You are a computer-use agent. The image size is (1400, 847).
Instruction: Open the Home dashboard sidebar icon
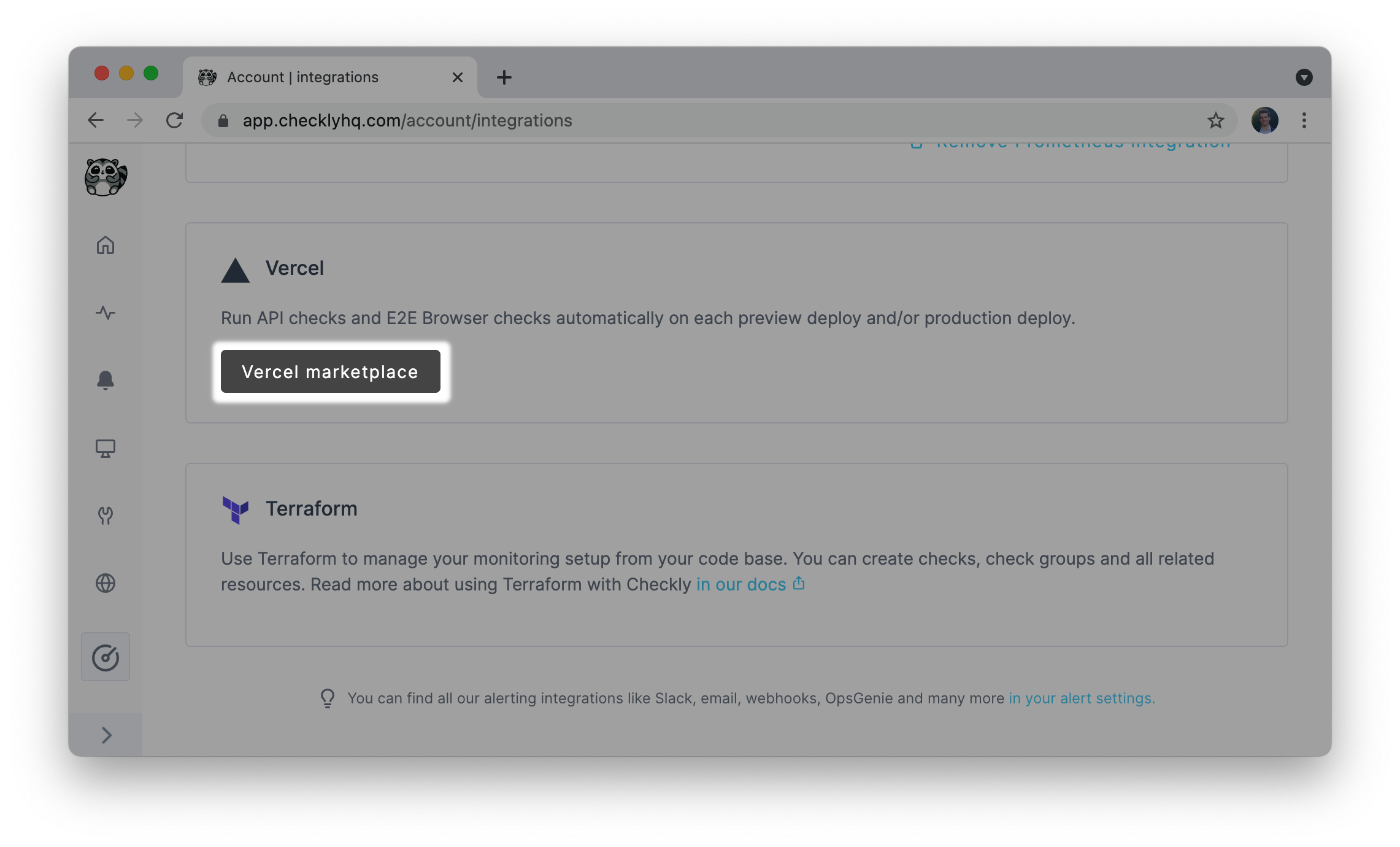coord(106,246)
